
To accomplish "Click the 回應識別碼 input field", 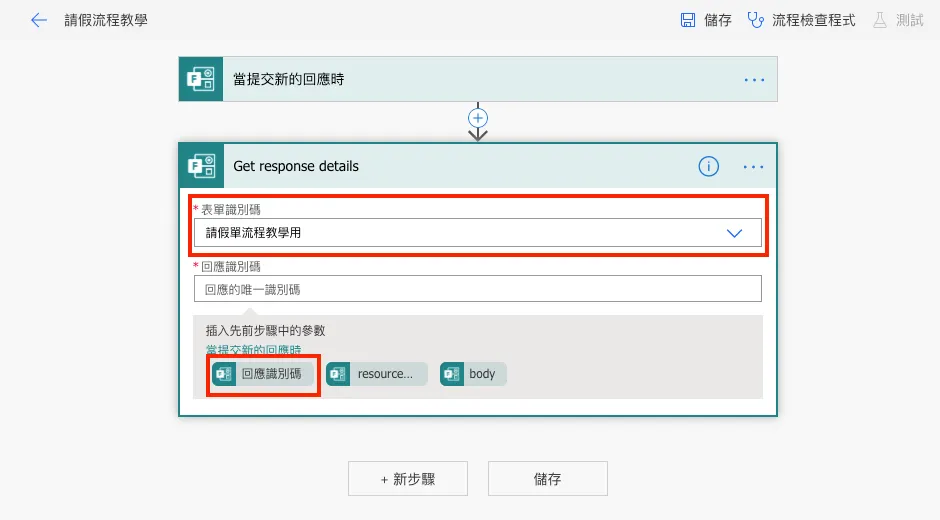I will [478, 289].
